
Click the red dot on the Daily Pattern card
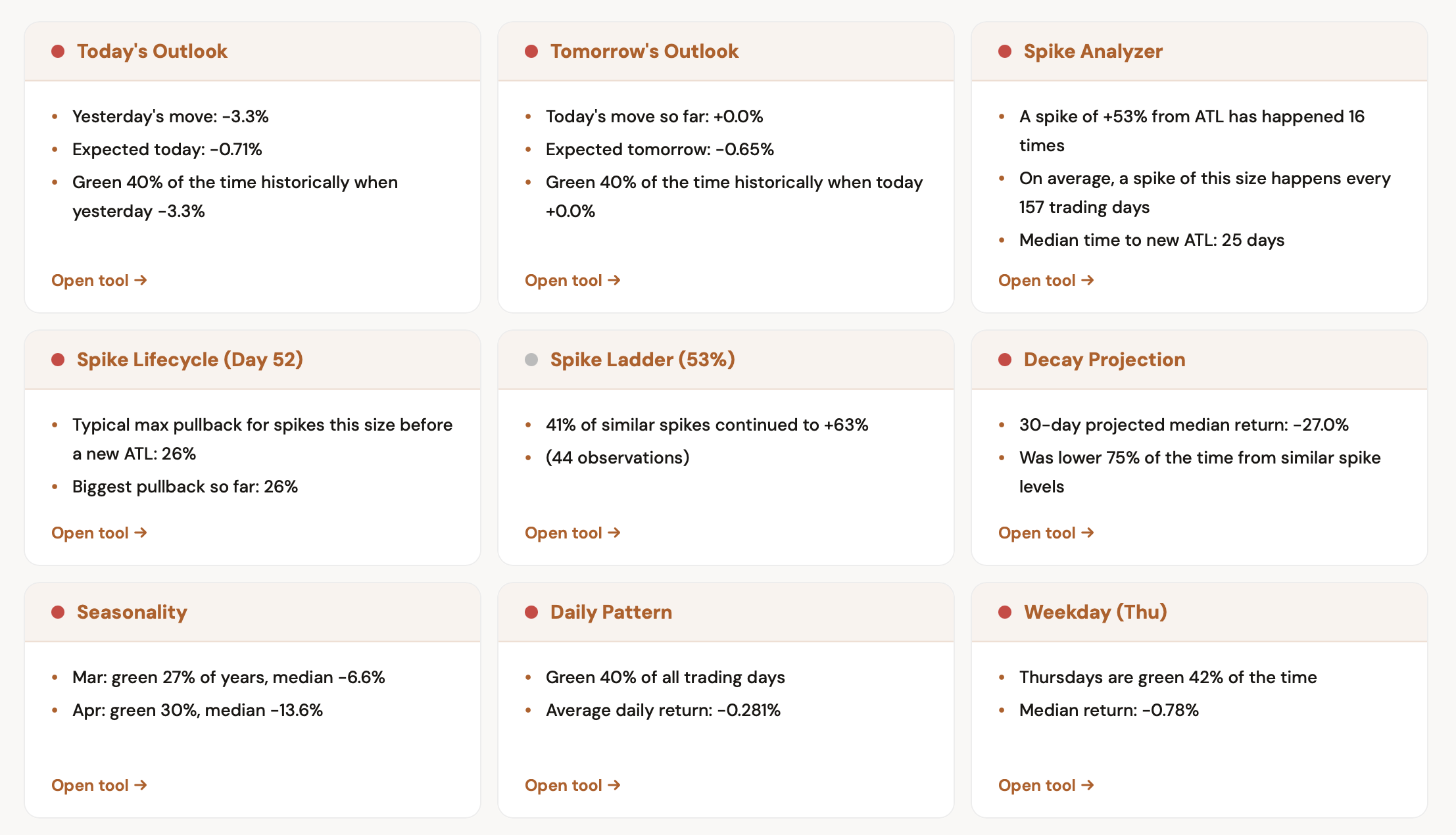tap(531, 612)
